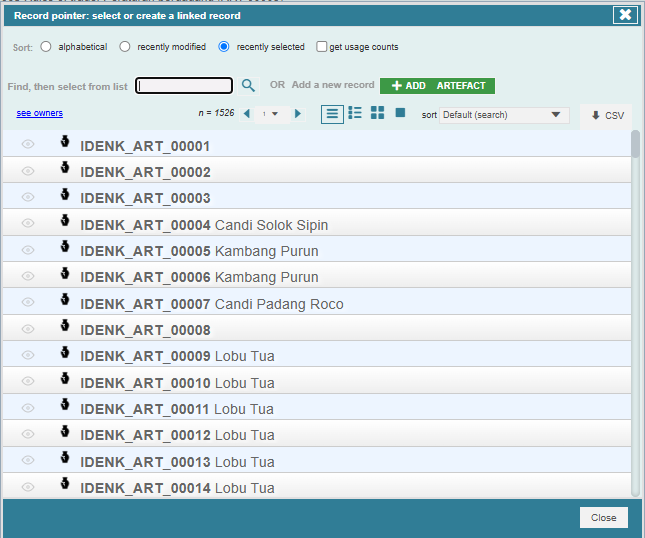Open the page number dropdown

(270, 114)
